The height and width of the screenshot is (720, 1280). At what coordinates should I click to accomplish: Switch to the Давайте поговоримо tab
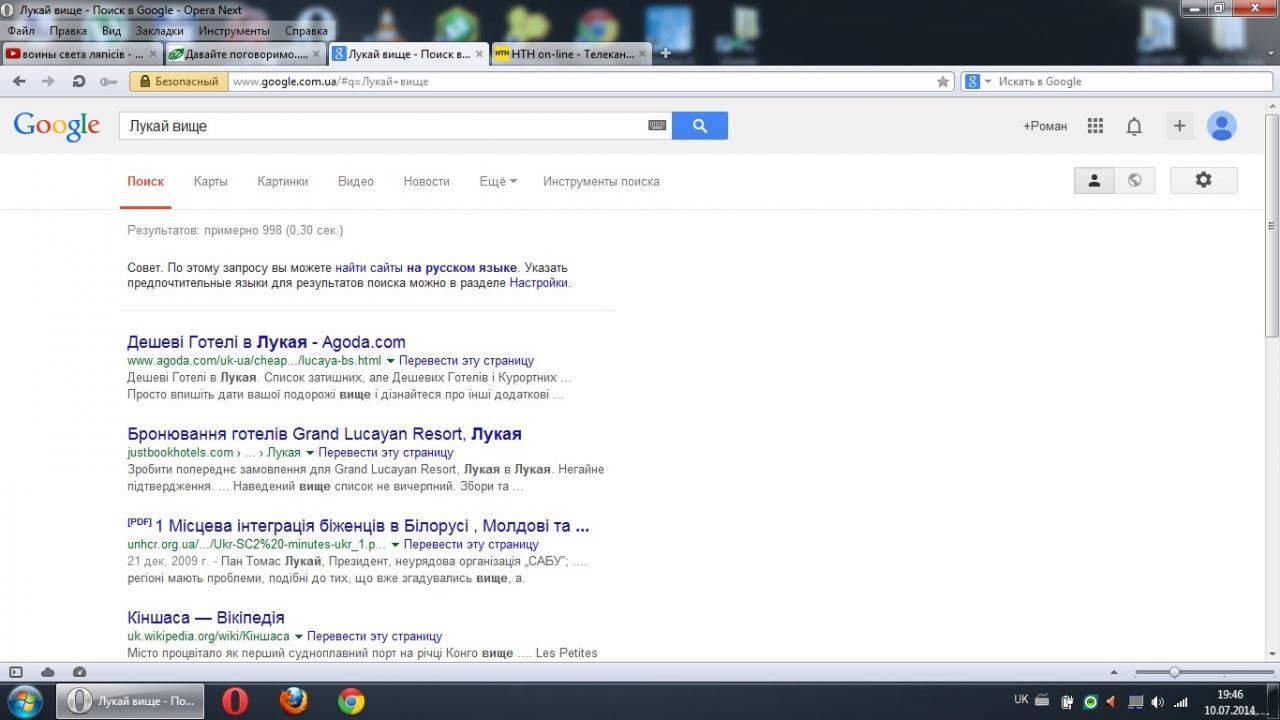point(245,54)
